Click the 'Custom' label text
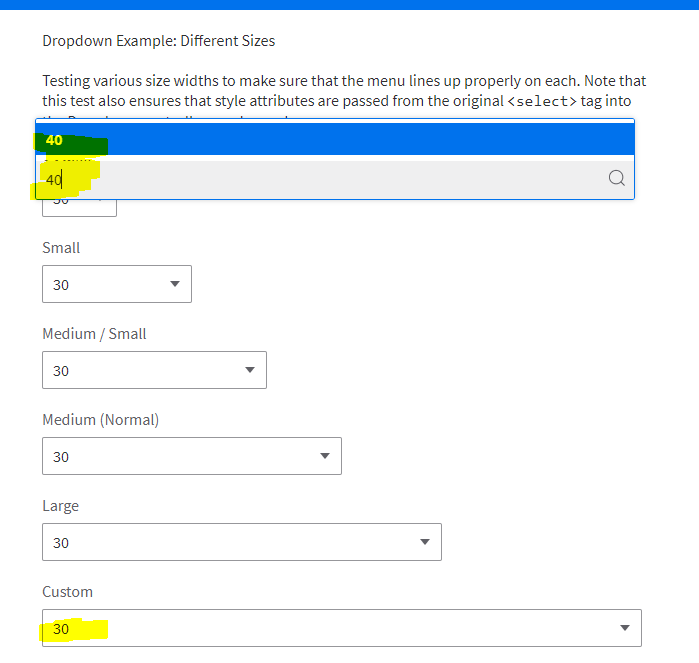 point(67,592)
